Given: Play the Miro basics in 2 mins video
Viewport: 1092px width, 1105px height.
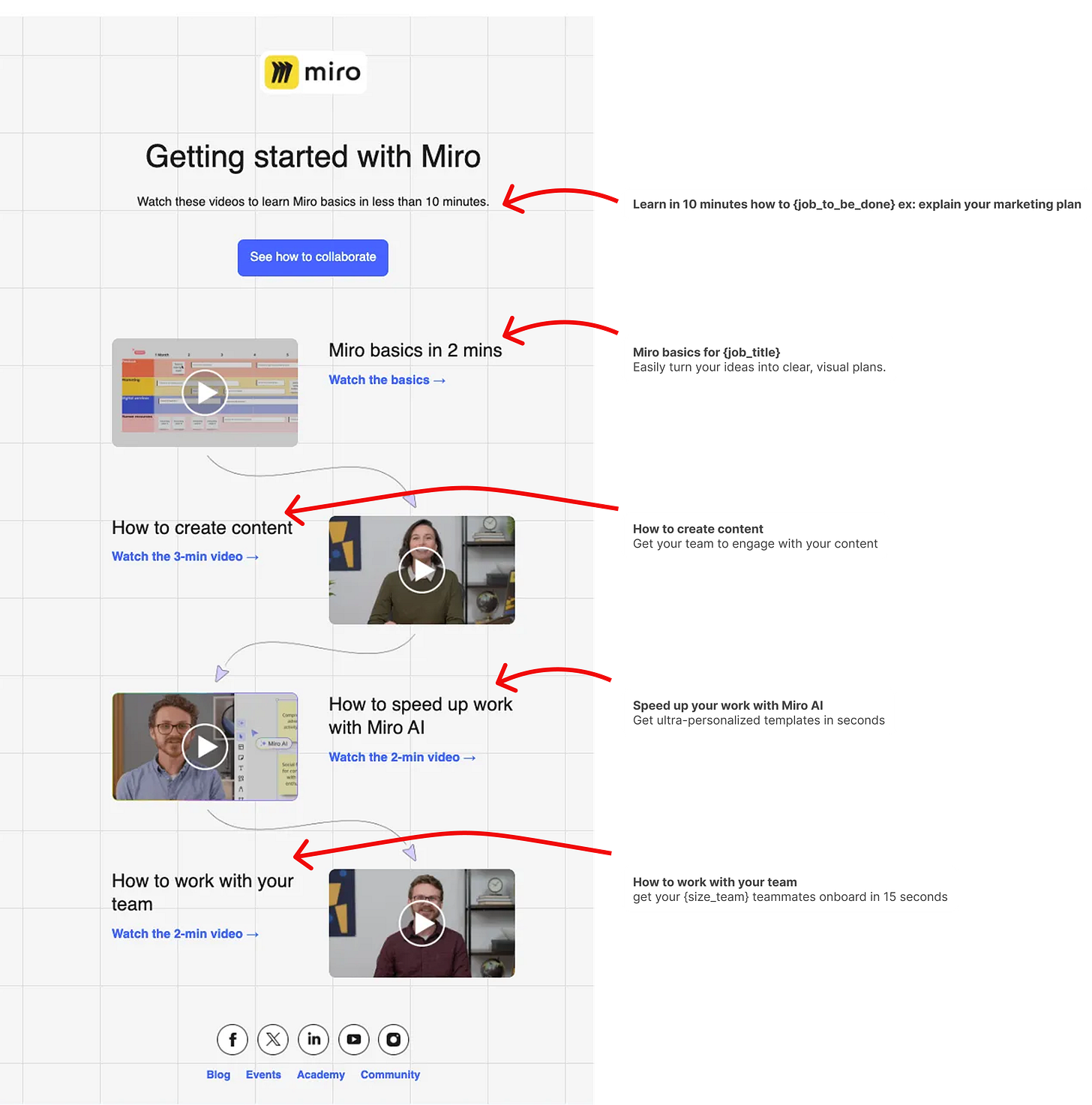Looking at the screenshot, I should pos(205,392).
